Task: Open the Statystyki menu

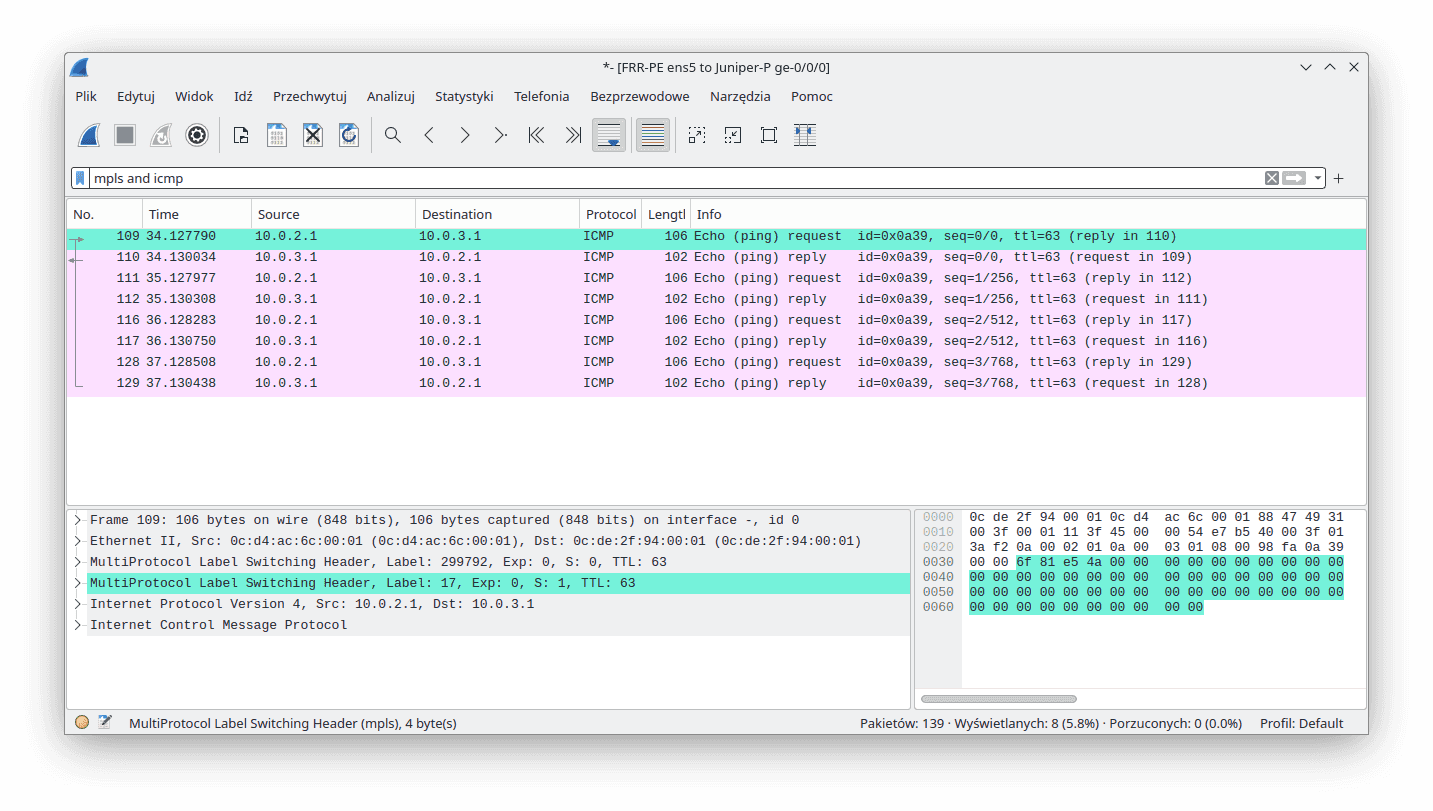Action: [x=464, y=96]
